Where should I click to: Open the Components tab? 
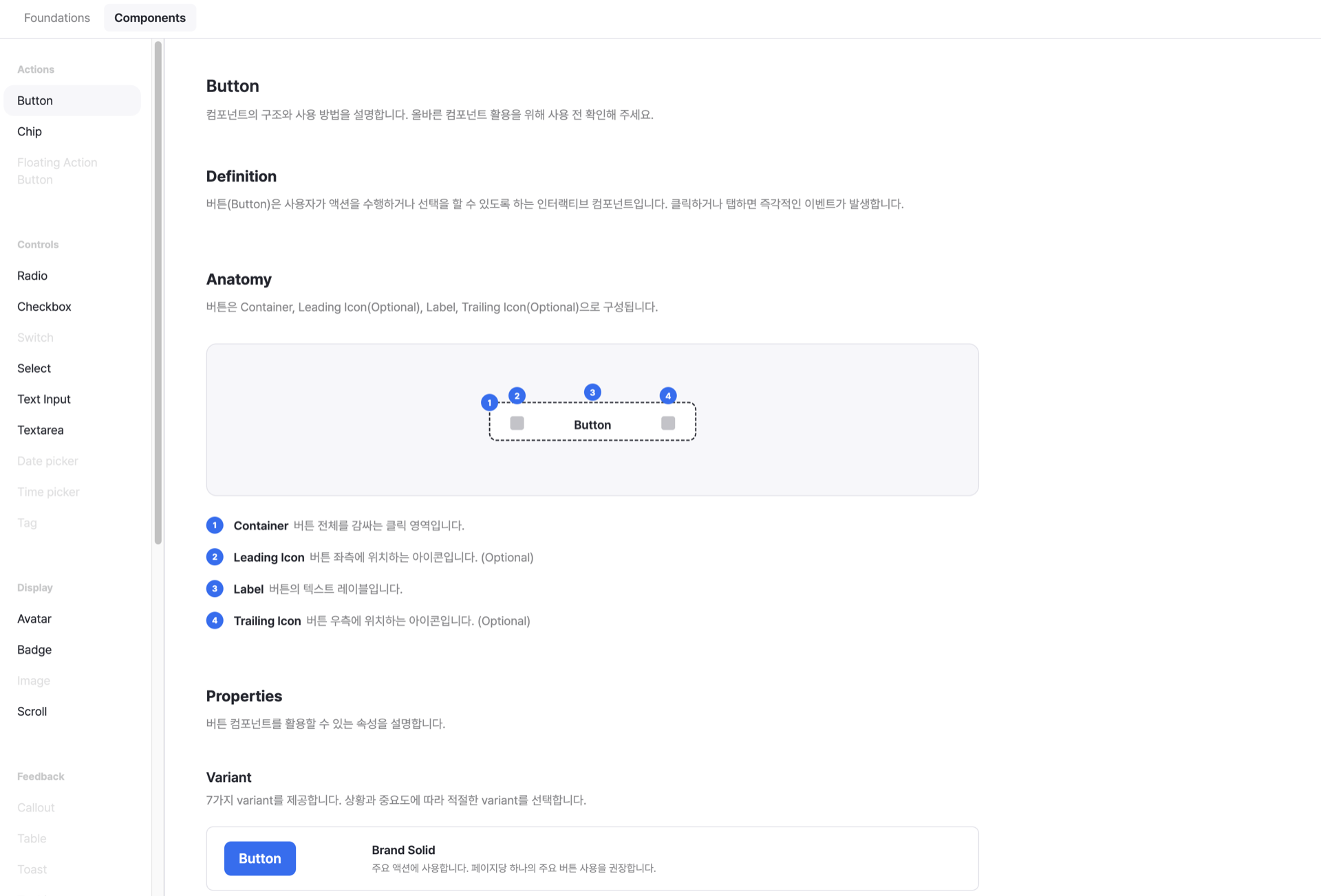pos(150,18)
